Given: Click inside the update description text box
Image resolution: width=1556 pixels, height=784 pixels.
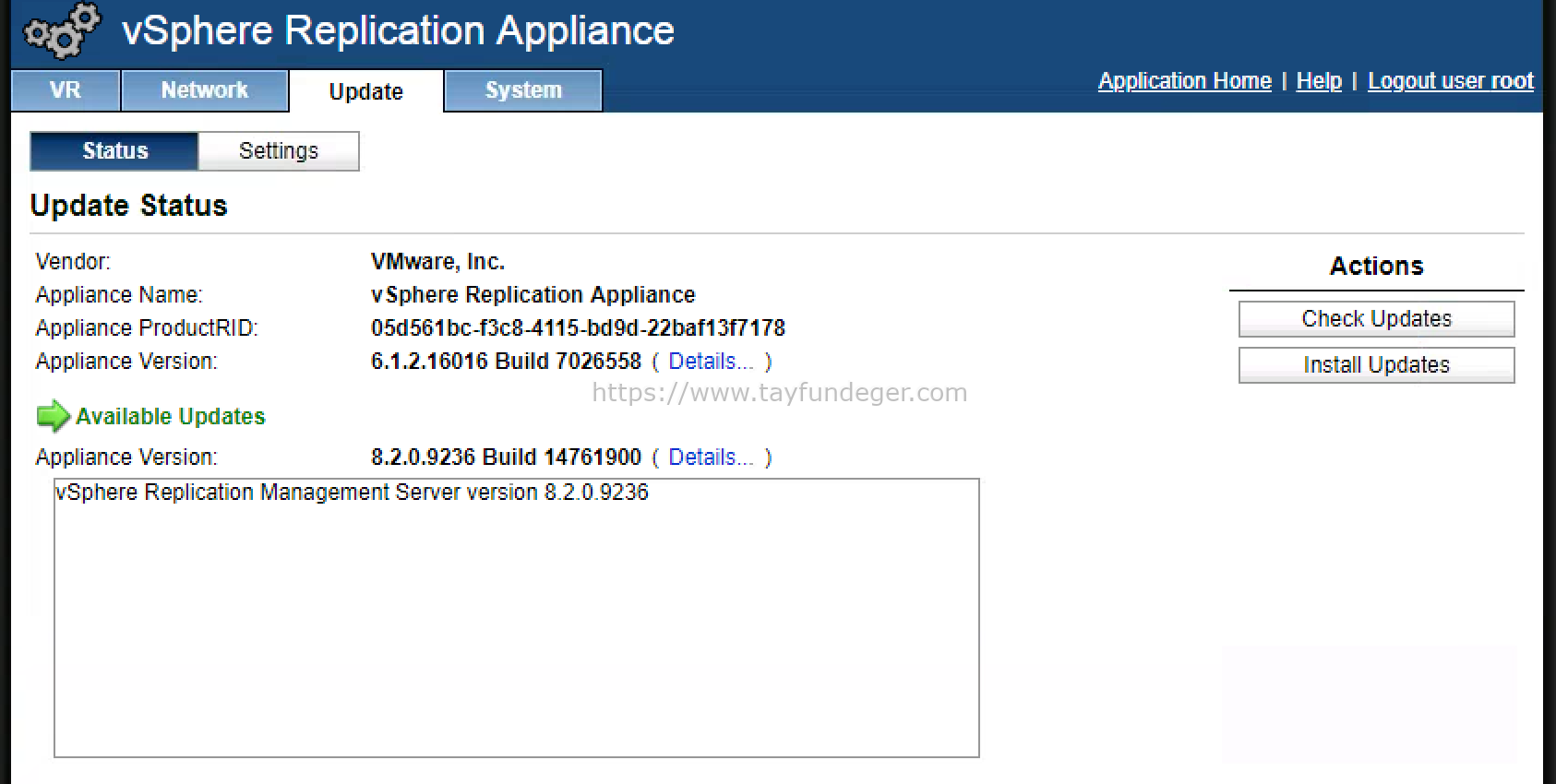Looking at the screenshot, I should click(517, 618).
